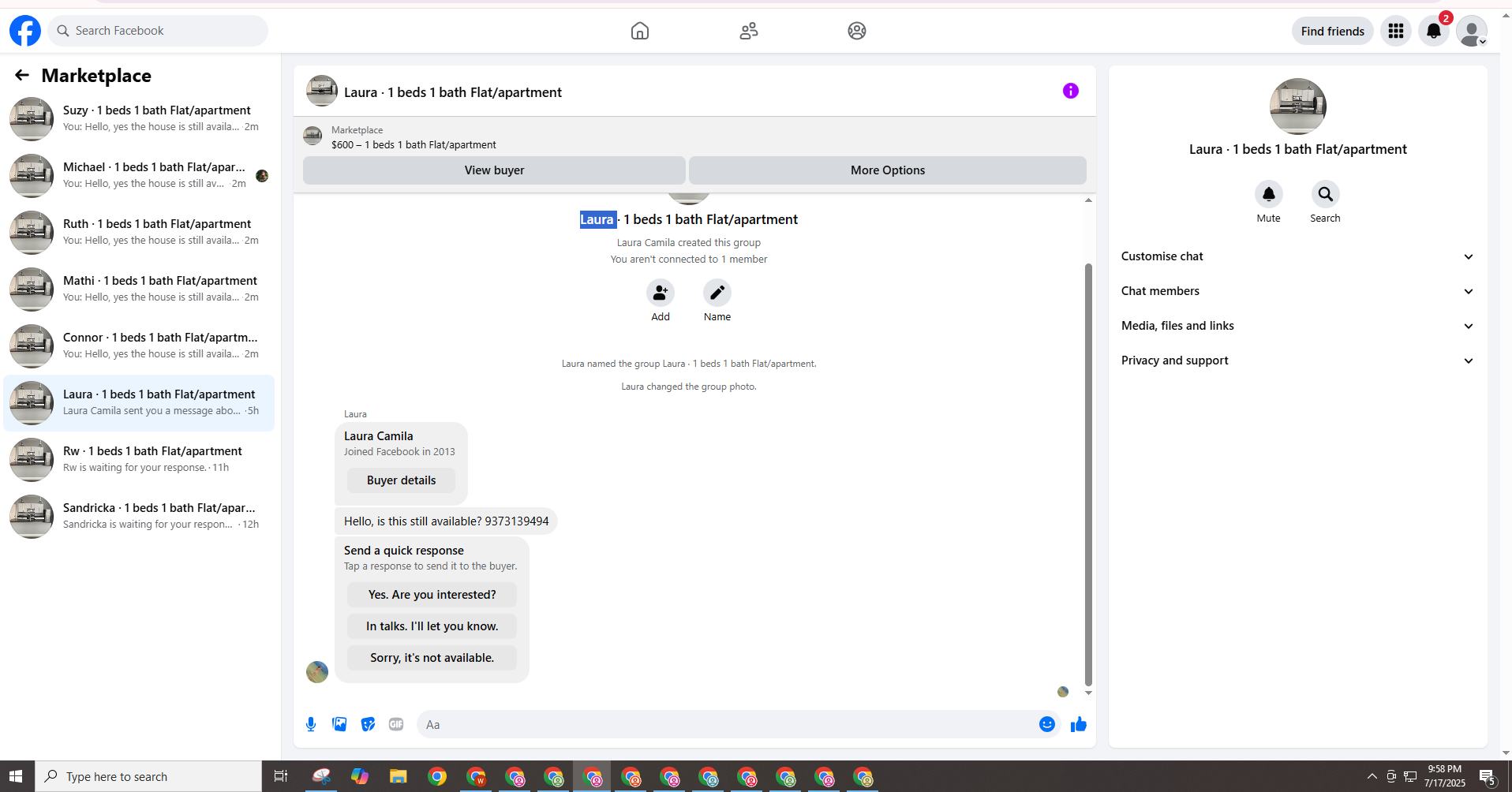Viewport: 1512px width, 792px height.
Task: Open conversation information purple icon
Action: [x=1071, y=91]
